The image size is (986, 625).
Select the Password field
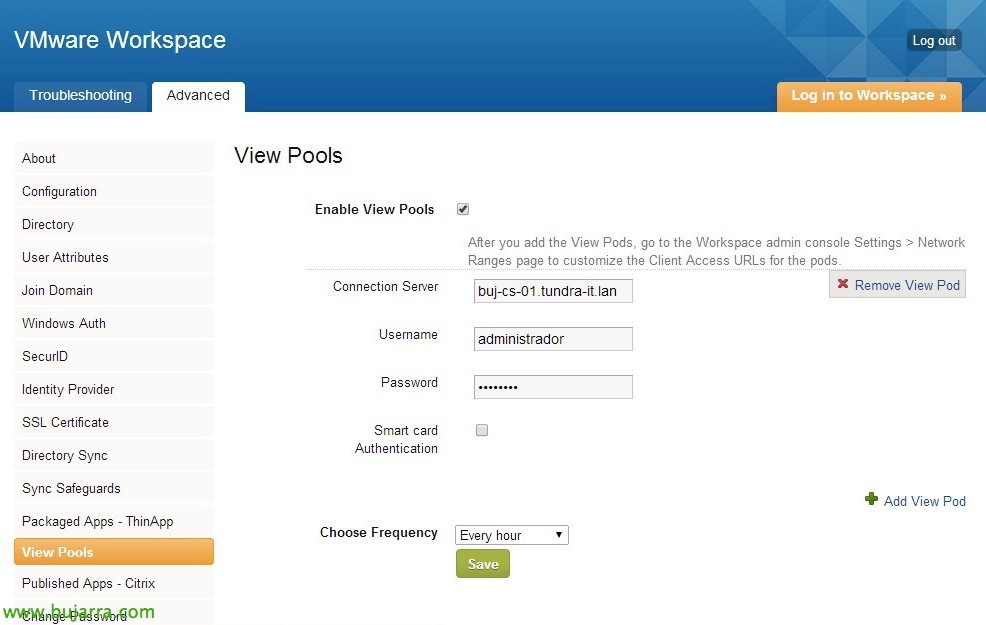[553, 387]
